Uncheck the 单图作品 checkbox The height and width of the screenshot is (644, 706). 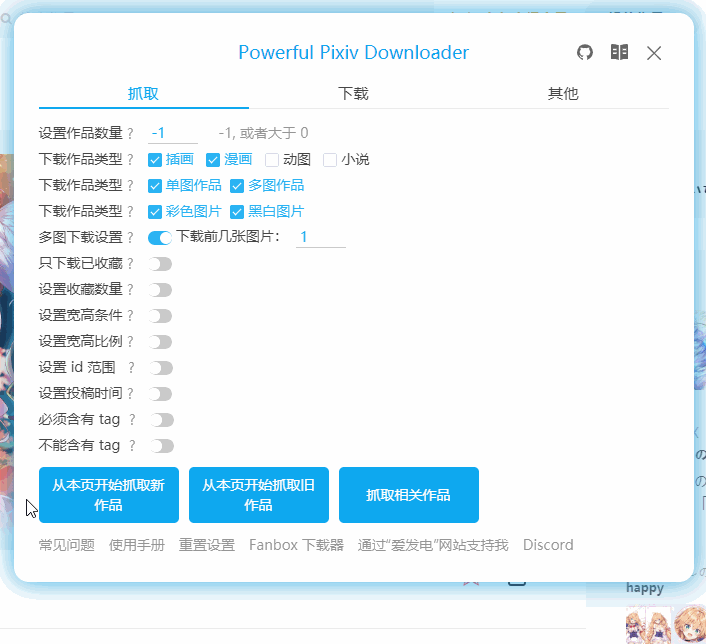pos(155,186)
